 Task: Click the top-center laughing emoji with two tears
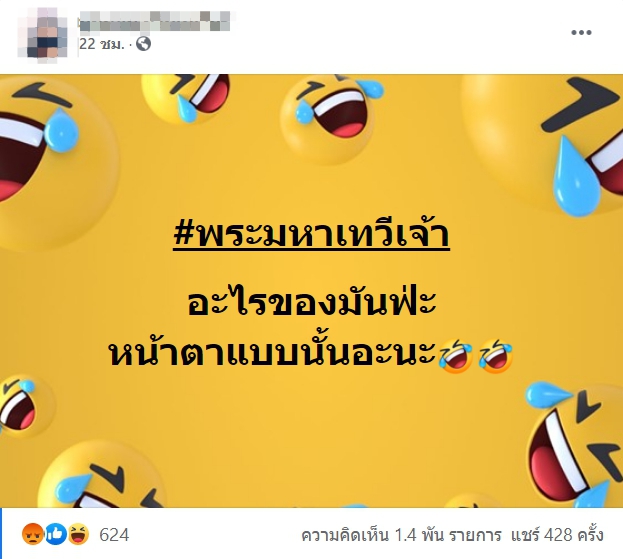pyautogui.click(x=330, y=119)
